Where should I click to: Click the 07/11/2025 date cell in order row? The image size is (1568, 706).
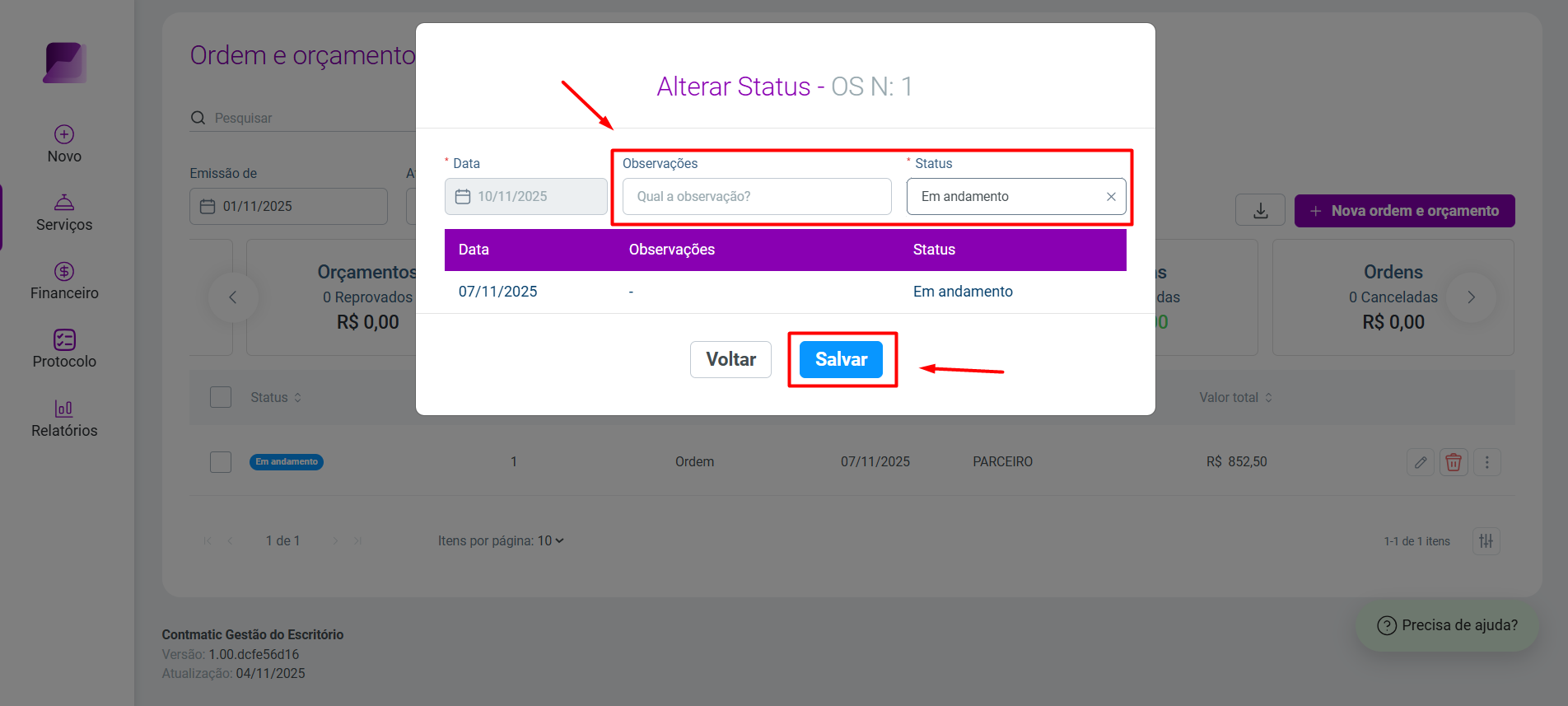pyautogui.click(x=875, y=462)
